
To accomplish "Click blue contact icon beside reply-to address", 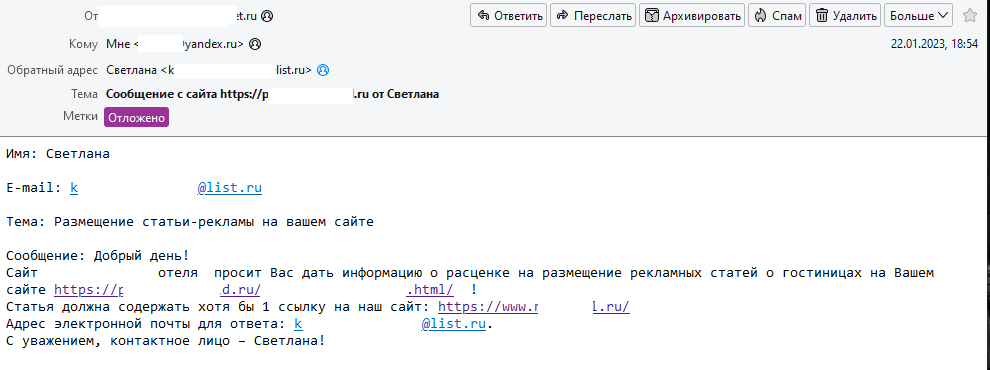I will tap(323, 70).
